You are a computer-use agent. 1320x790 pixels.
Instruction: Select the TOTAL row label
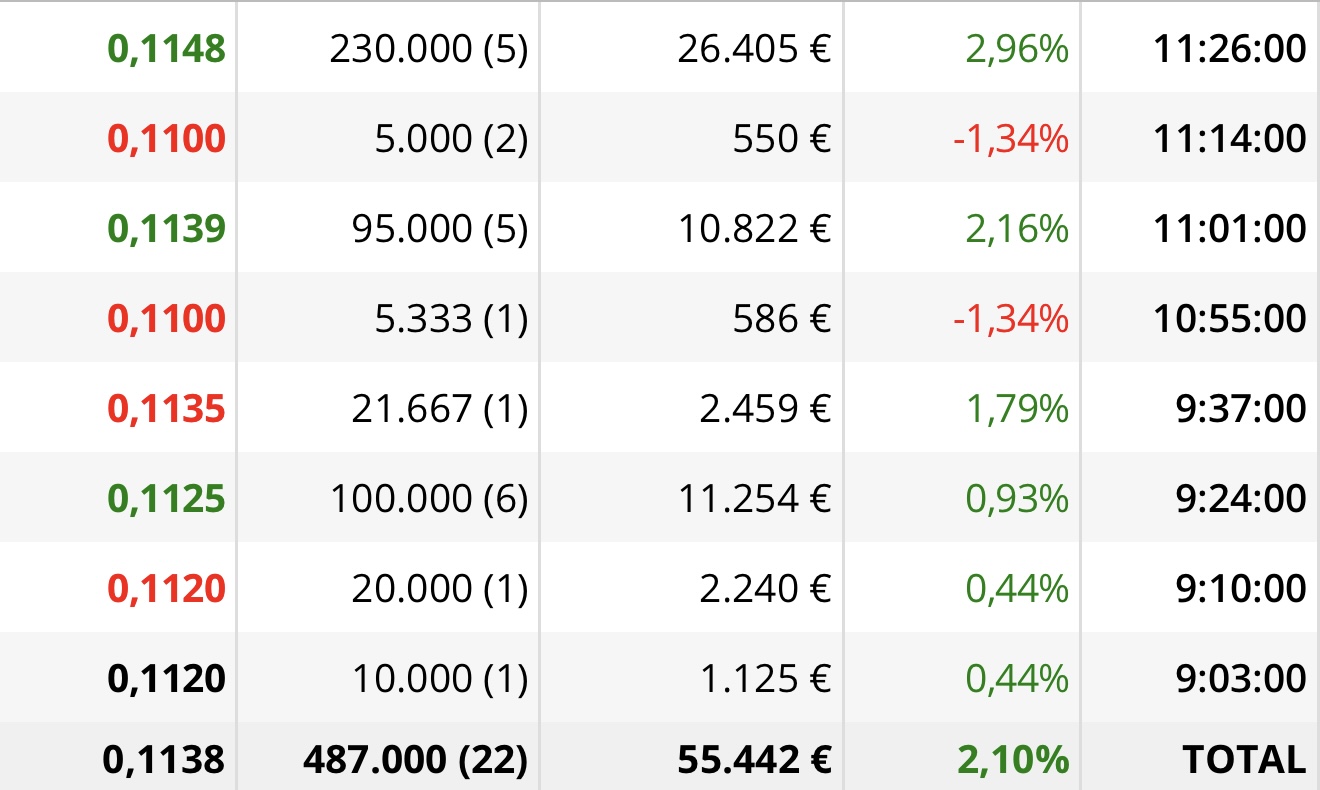pos(1245,760)
